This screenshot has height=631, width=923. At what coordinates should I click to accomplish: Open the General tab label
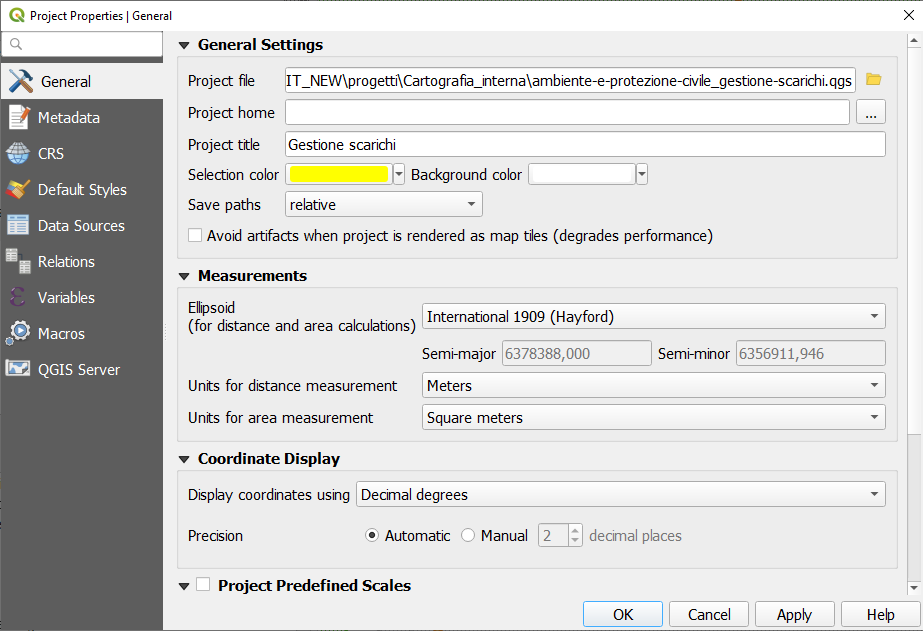point(66,82)
